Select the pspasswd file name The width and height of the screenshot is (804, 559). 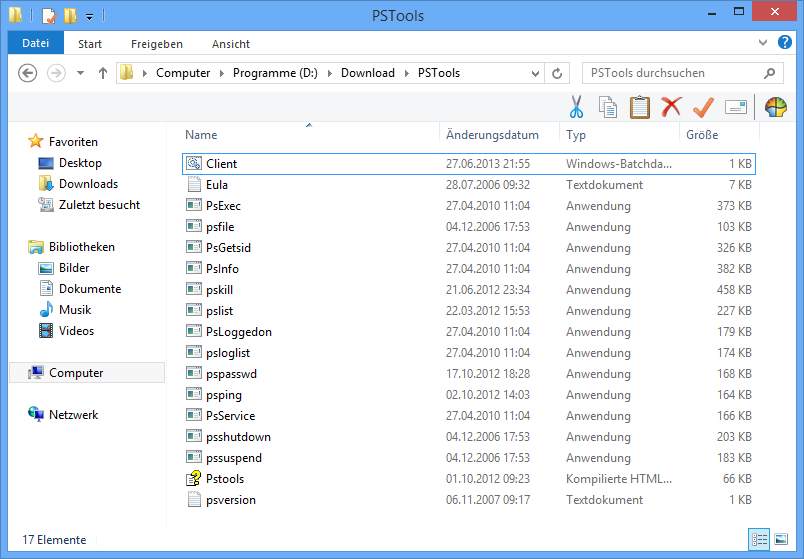(x=231, y=374)
